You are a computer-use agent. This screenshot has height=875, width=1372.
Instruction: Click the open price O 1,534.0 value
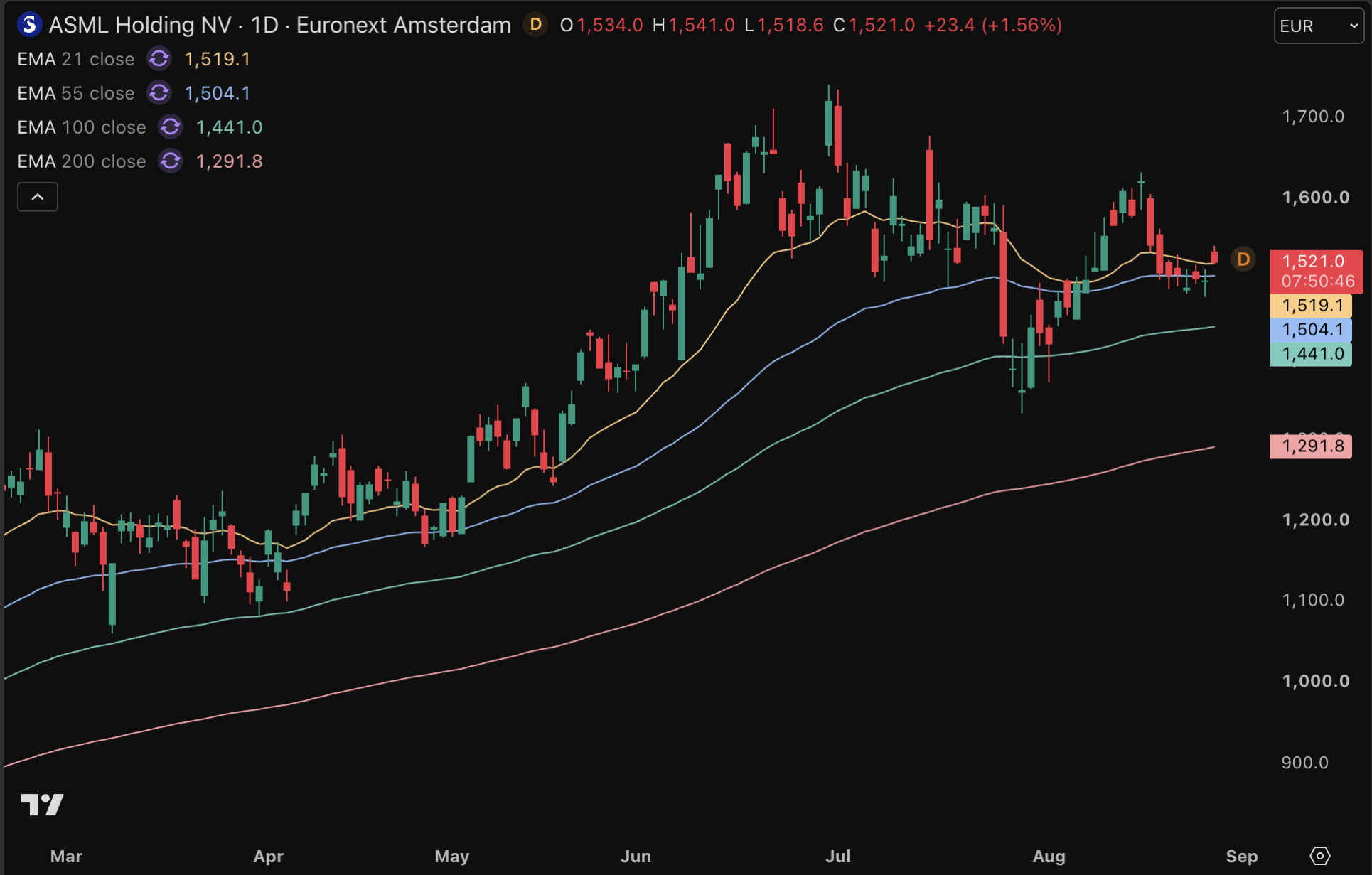[x=601, y=26]
